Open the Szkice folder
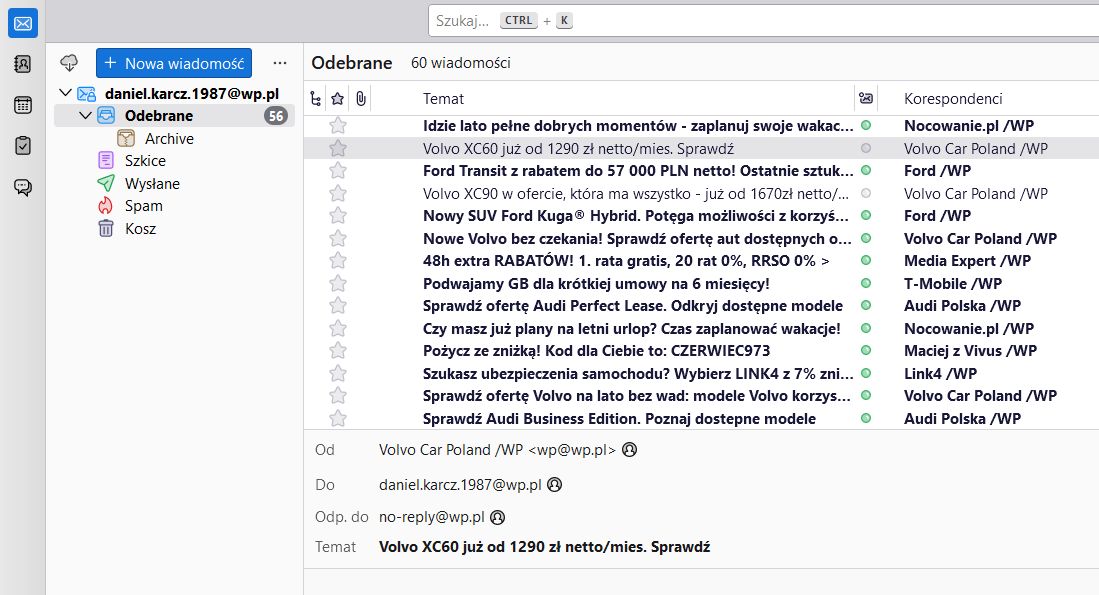1099x595 pixels. [x=145, y=160]
